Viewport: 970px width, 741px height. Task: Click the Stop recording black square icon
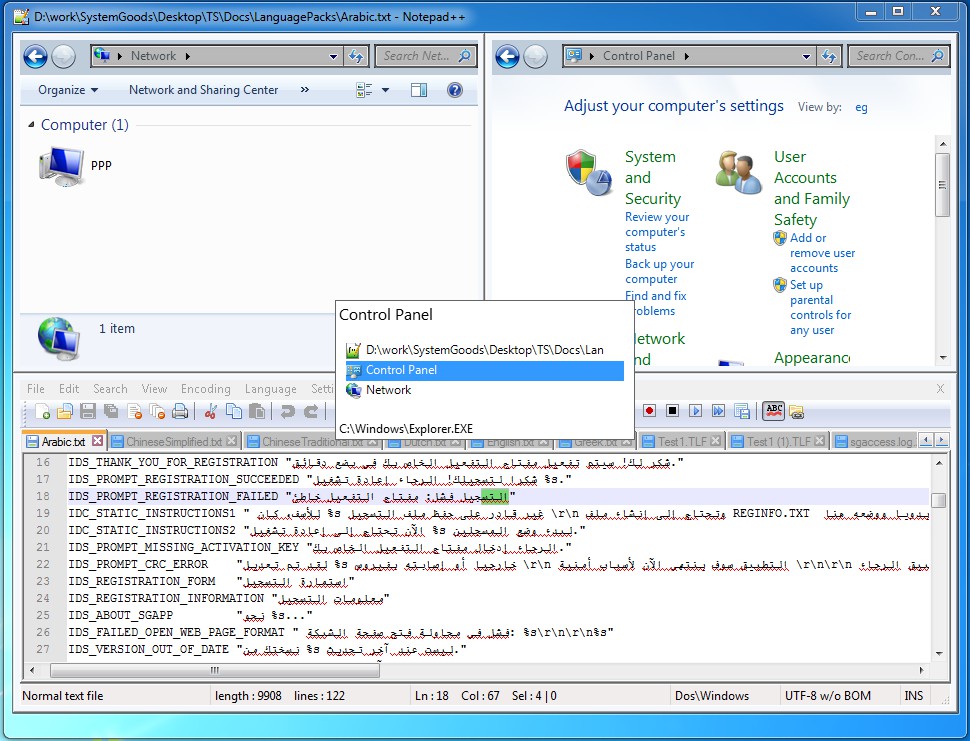pyautogui.click(x=672, y=411)
